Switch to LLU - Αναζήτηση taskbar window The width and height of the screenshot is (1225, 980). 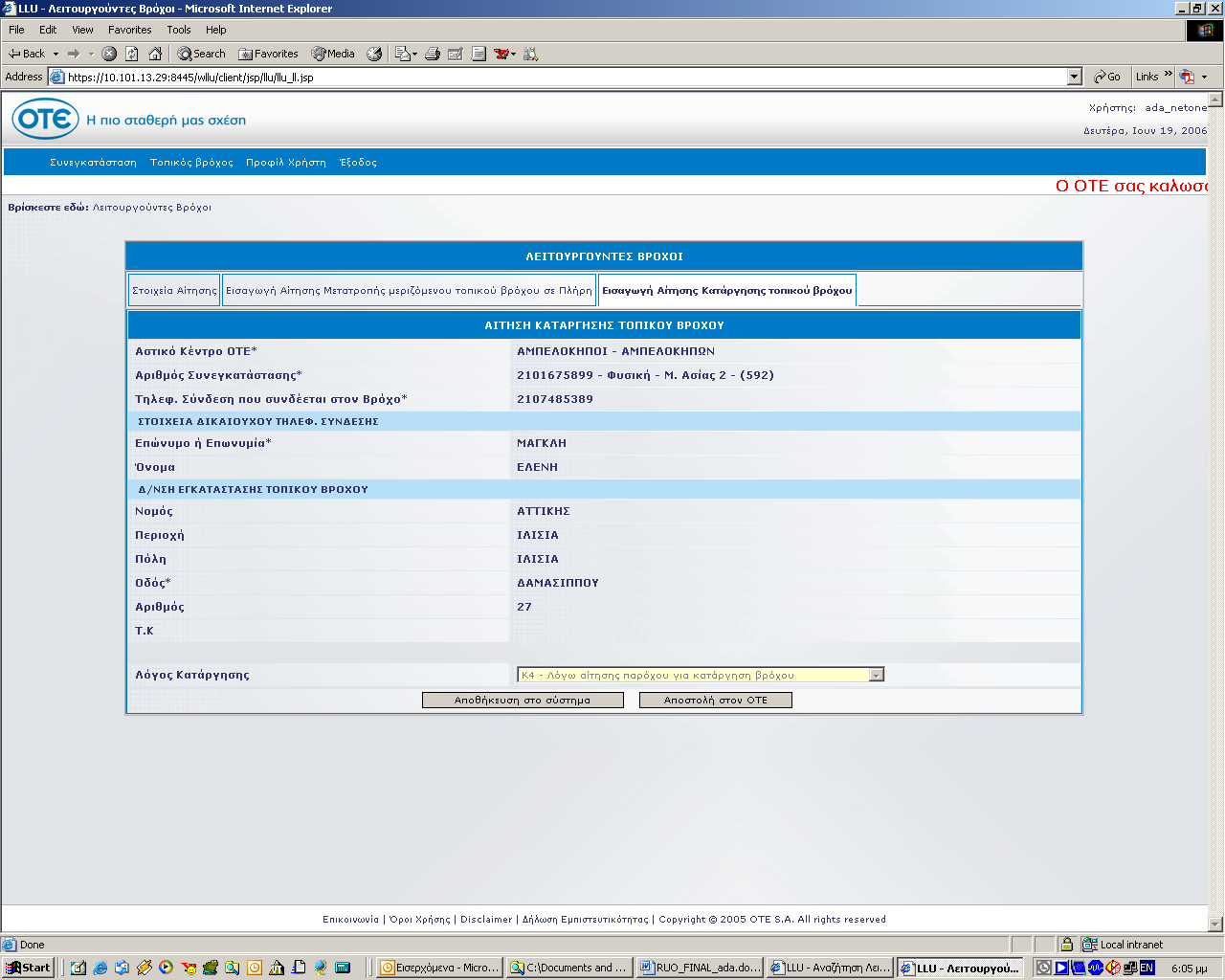point(830,968)
